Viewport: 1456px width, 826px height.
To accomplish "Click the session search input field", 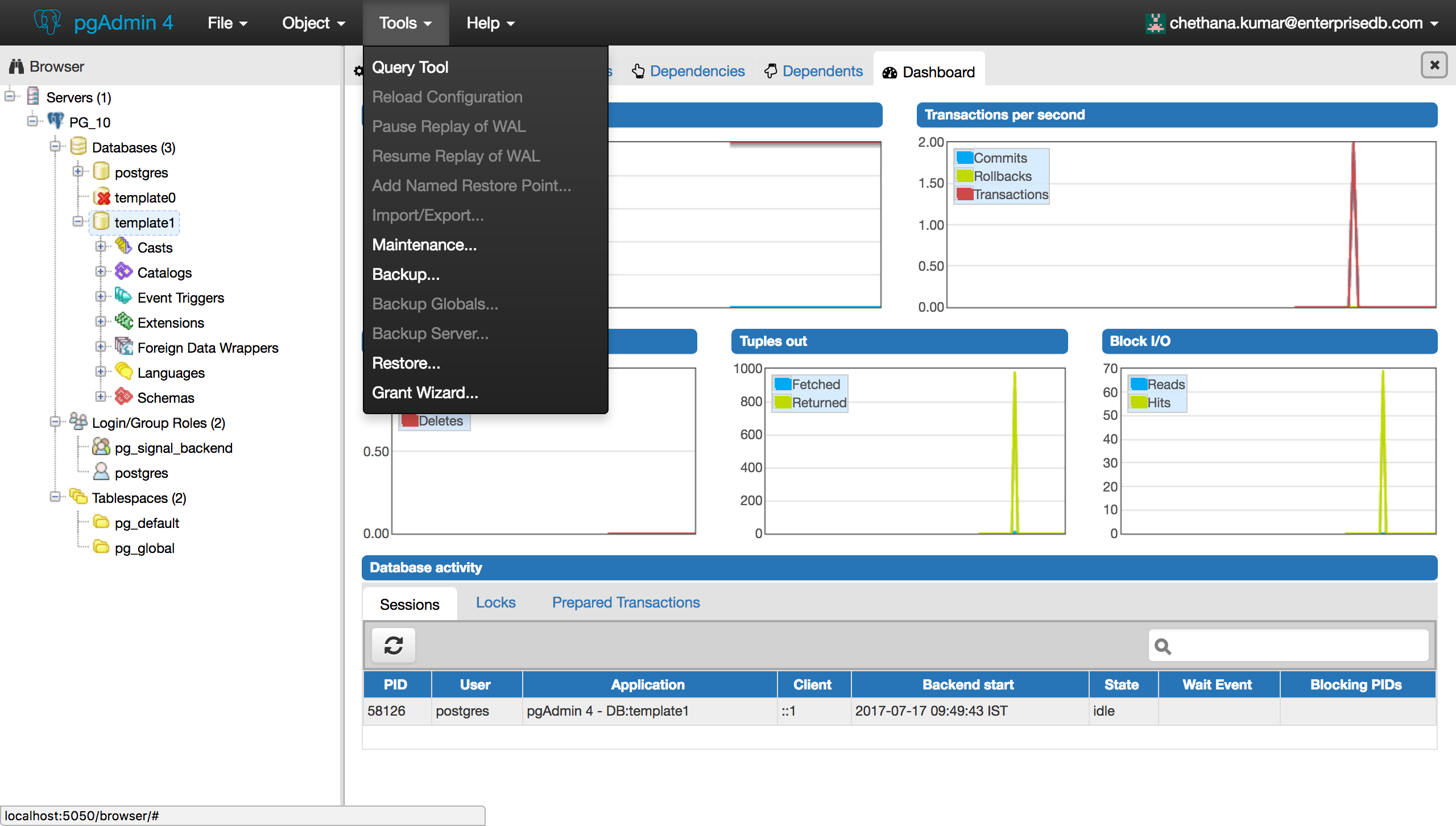I will point(1298,646).
